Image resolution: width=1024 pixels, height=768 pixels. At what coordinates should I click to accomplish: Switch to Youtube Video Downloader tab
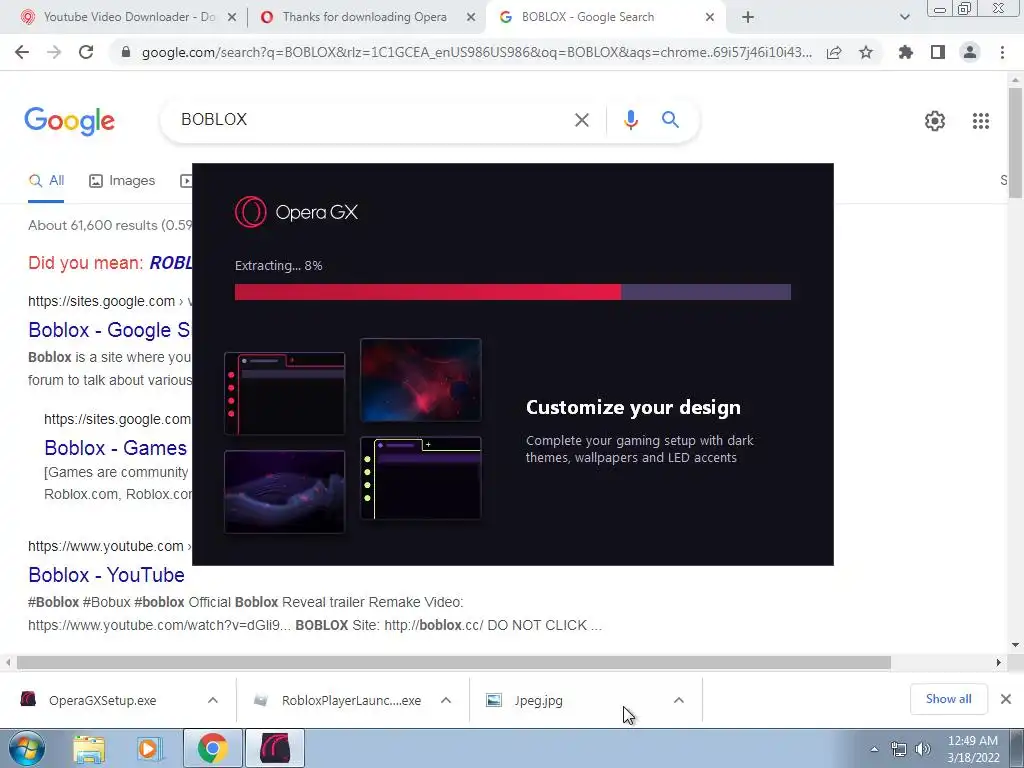[x=129, y=17]
